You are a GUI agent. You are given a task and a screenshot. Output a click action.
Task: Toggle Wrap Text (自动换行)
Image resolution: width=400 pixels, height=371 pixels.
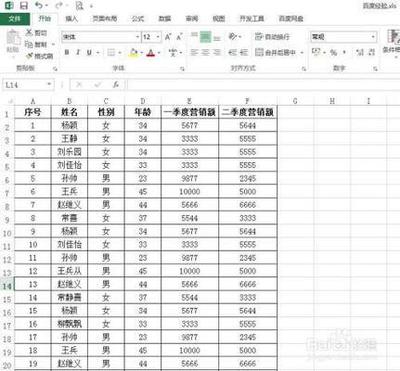pos(272,36)
